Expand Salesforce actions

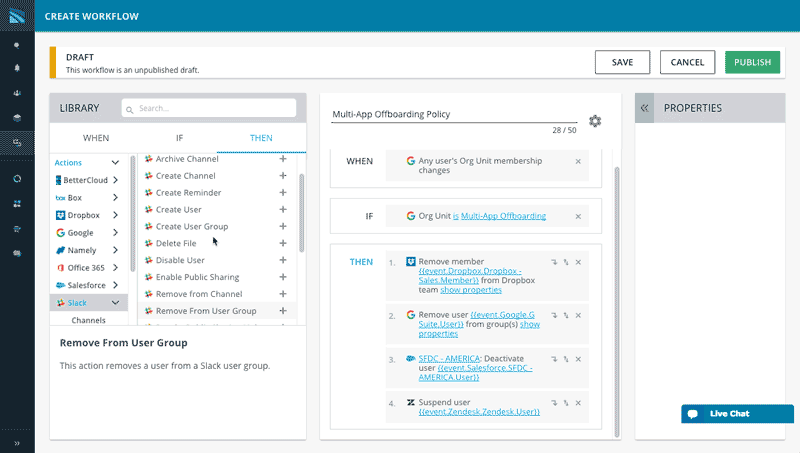point(115,285)
